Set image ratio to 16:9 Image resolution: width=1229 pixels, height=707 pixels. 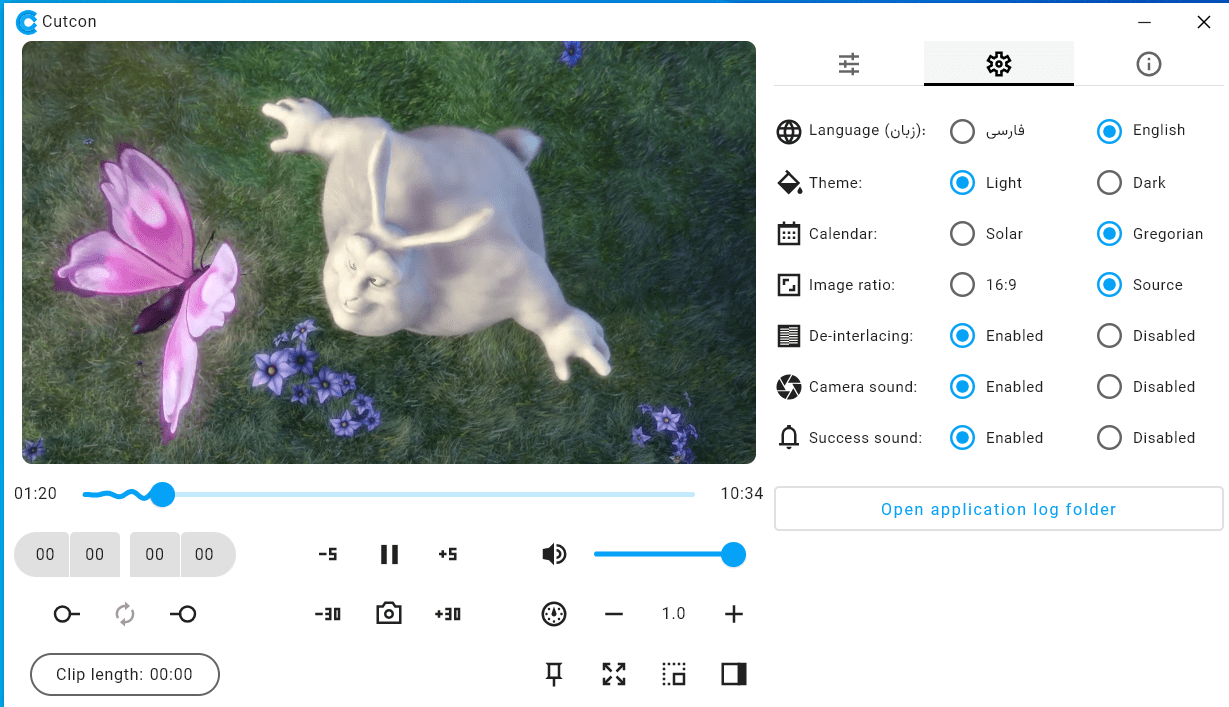tap(962, 285)
